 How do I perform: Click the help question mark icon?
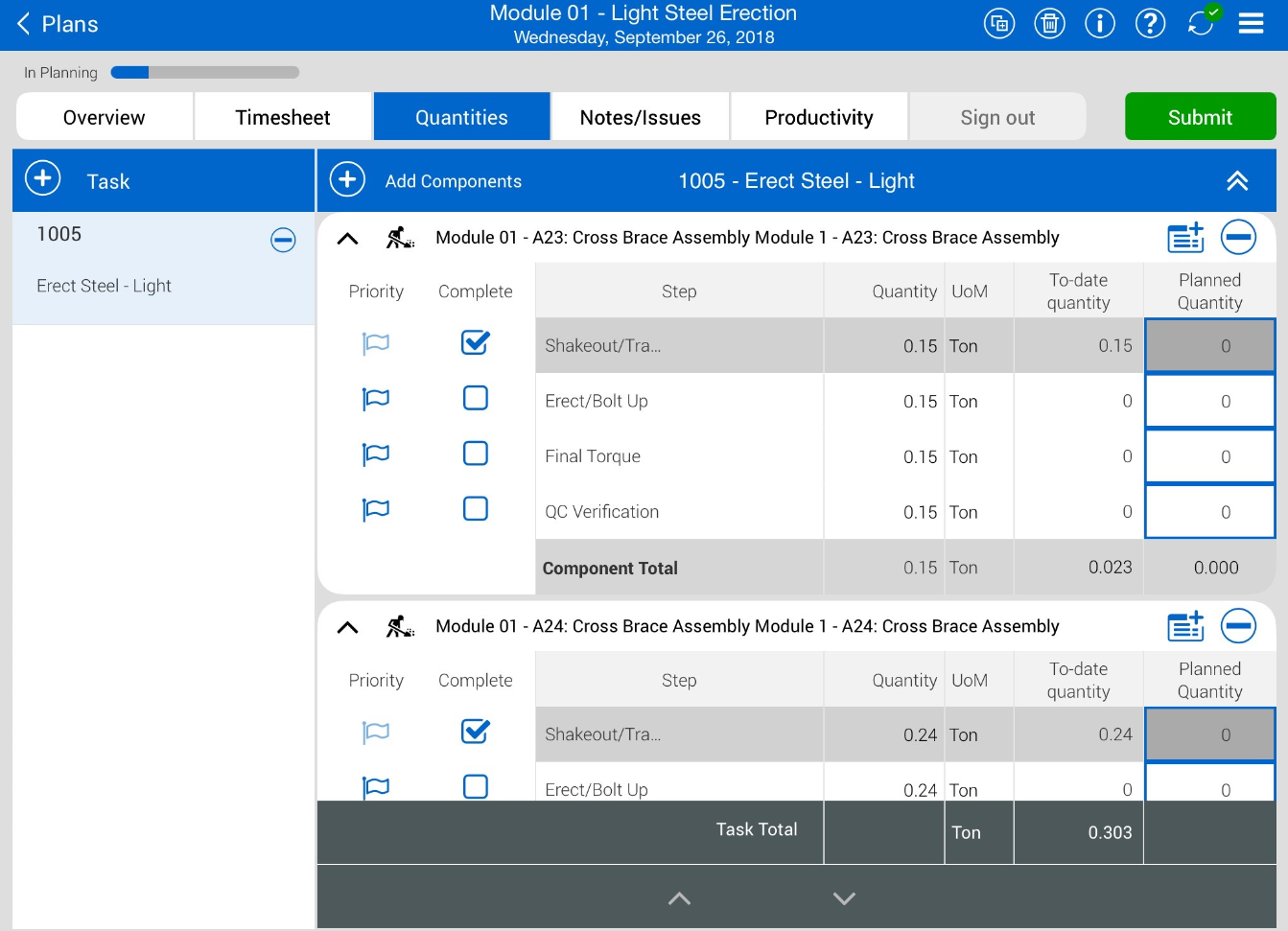click(x=1150, y=23)
